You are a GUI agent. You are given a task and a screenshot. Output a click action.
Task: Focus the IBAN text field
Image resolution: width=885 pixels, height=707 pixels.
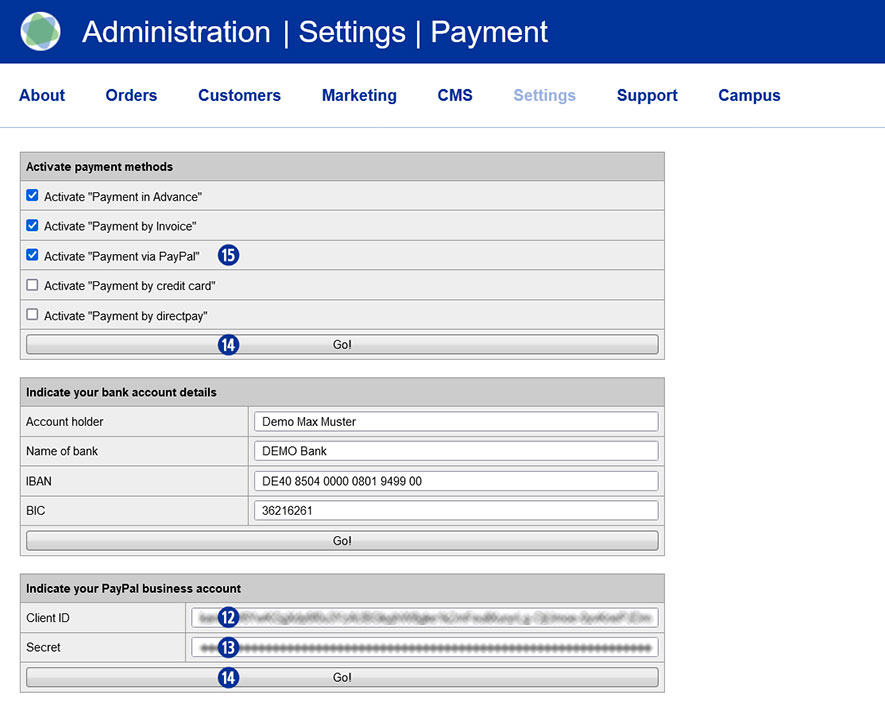[x=456, y=481]
